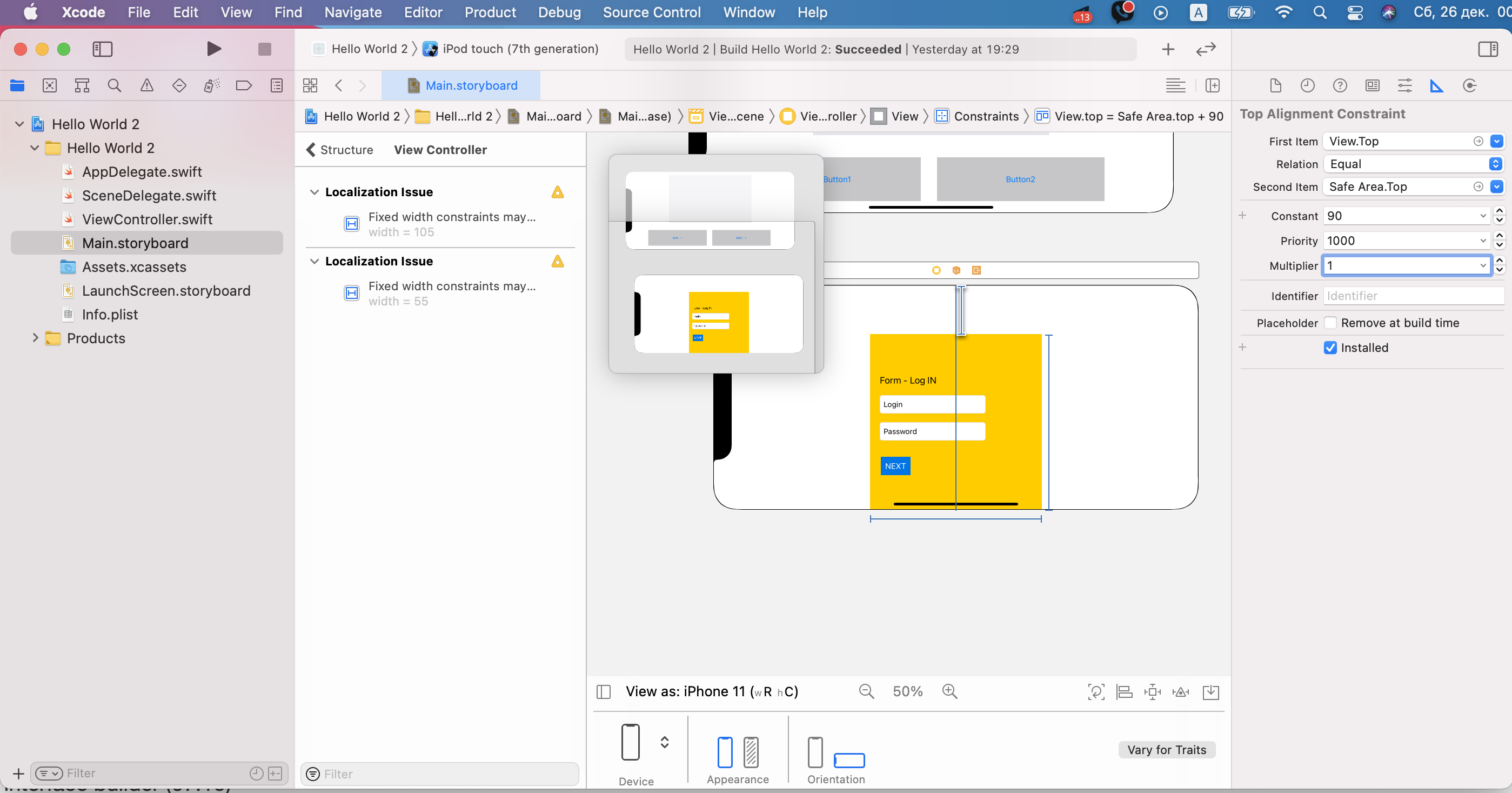Open the Priority 1000 dropdown
This screenshot has width=1512, height=793.
[x=1483, y=241]
